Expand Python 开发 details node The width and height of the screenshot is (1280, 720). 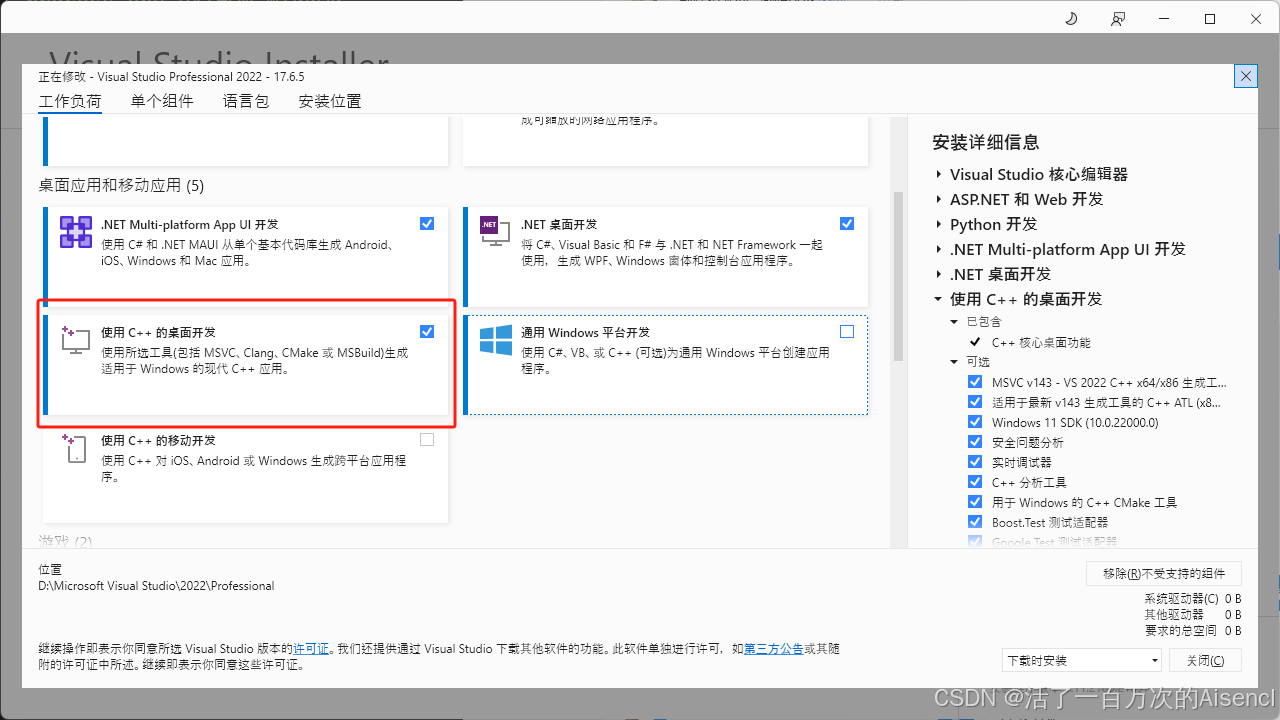pos(939,224)
